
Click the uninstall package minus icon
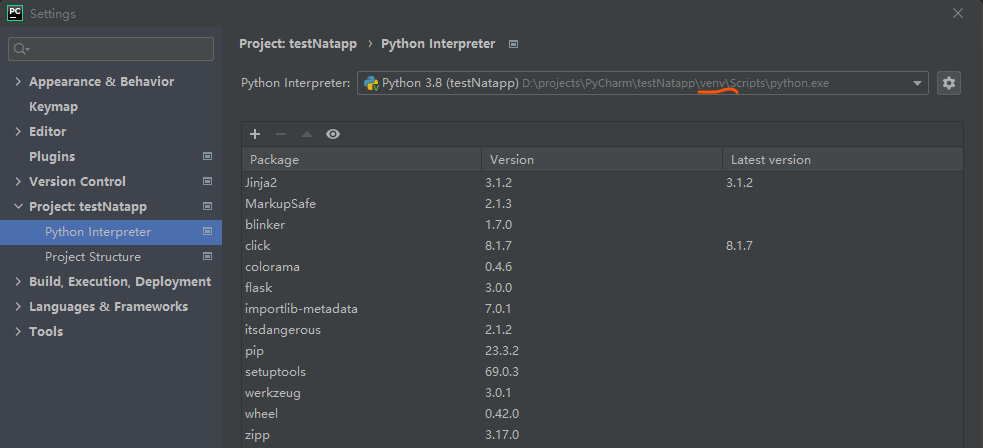[x=281, y=134]
